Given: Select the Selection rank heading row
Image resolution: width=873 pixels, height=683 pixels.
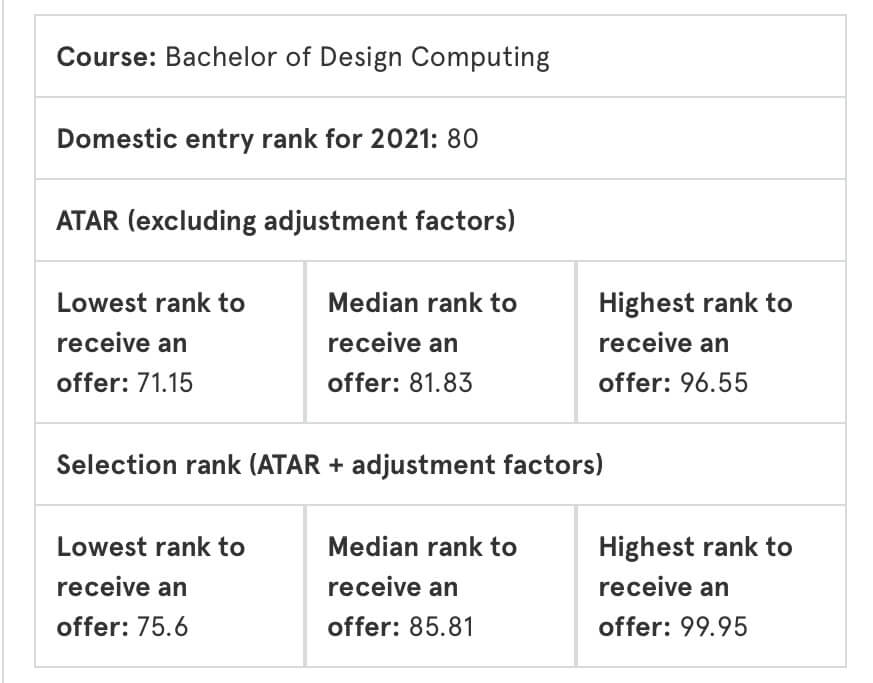Looking at the screenshot, I should [x=440, y=464].
